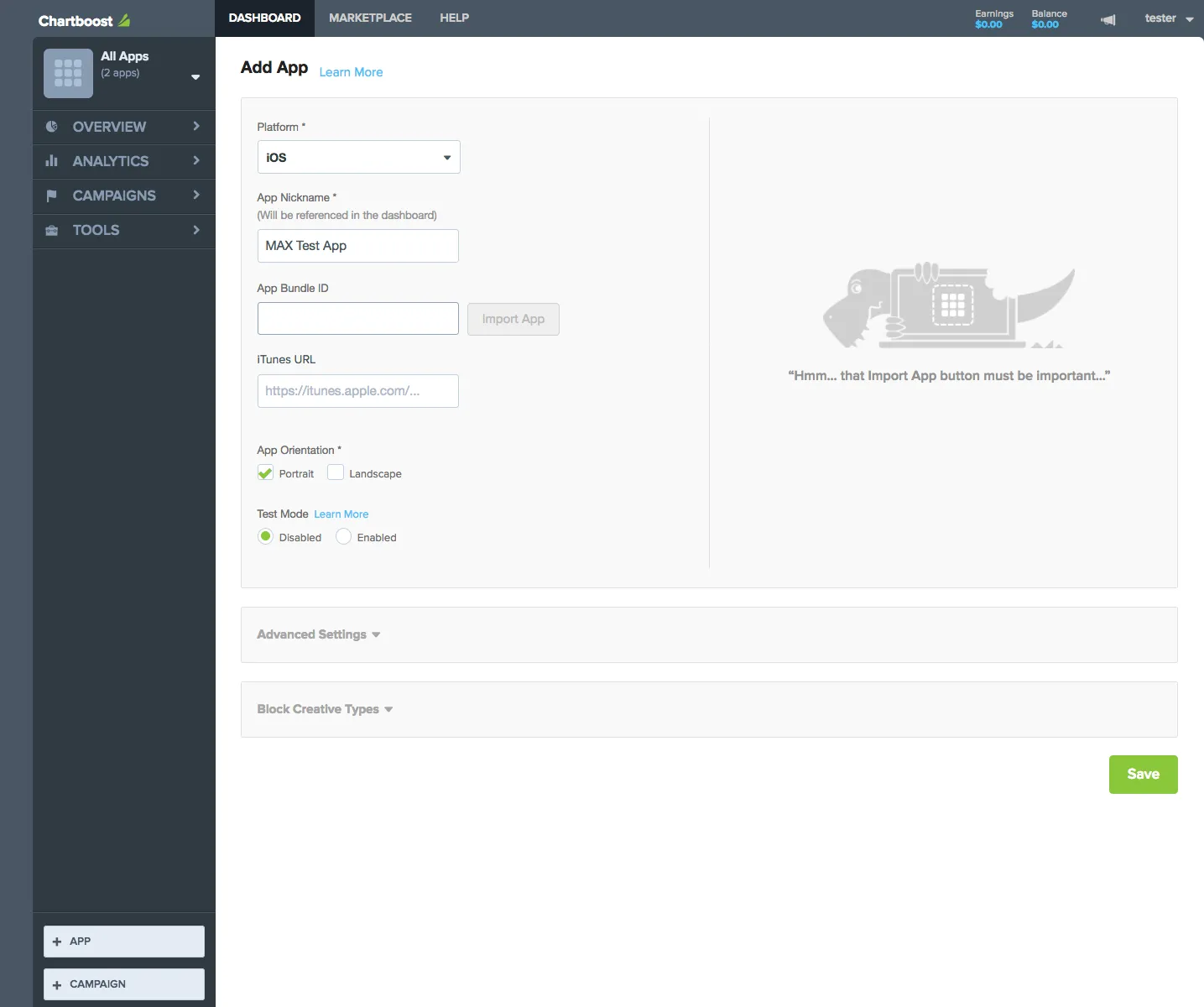This screenshot has height=1007, width=1204.
Task: Open Learn More link beside Add App
Action: coord(351,72)
